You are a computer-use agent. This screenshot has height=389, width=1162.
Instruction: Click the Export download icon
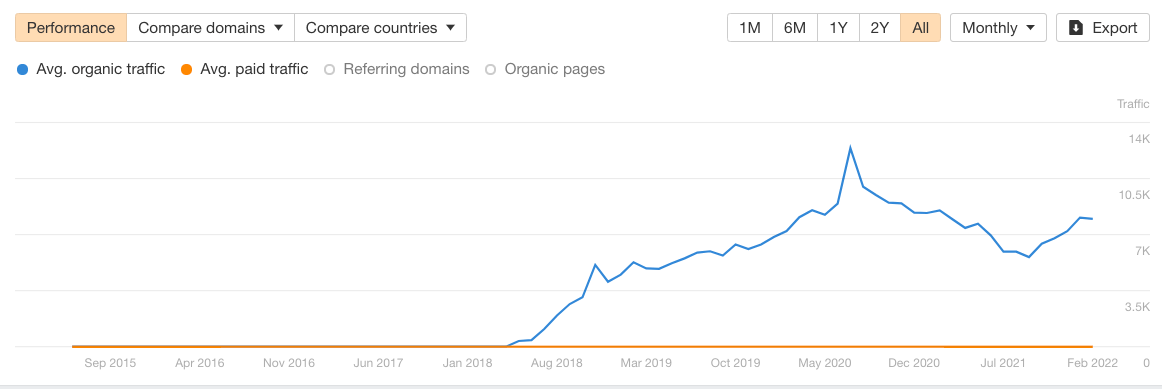pyautogui.click(x=1075, y=28)
